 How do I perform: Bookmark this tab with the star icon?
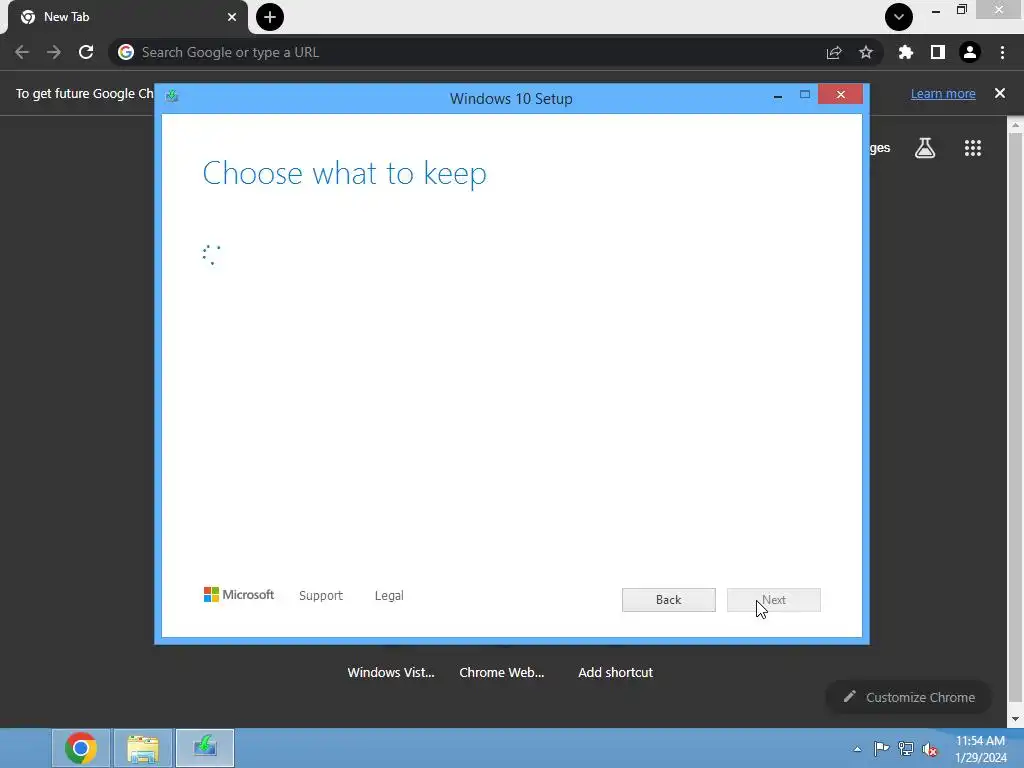click(x=866, y=52)
